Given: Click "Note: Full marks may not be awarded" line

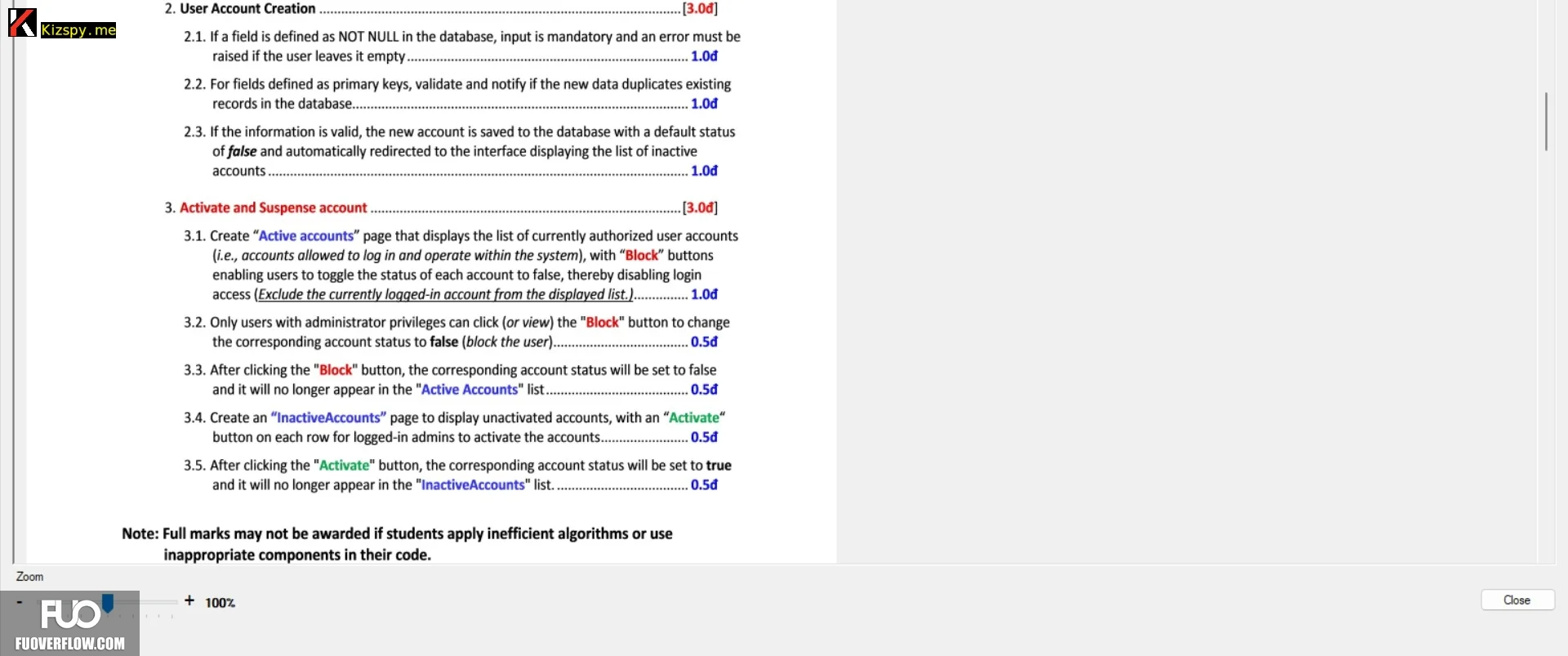Looking at the screenshot, I should [x=397, y=533].
